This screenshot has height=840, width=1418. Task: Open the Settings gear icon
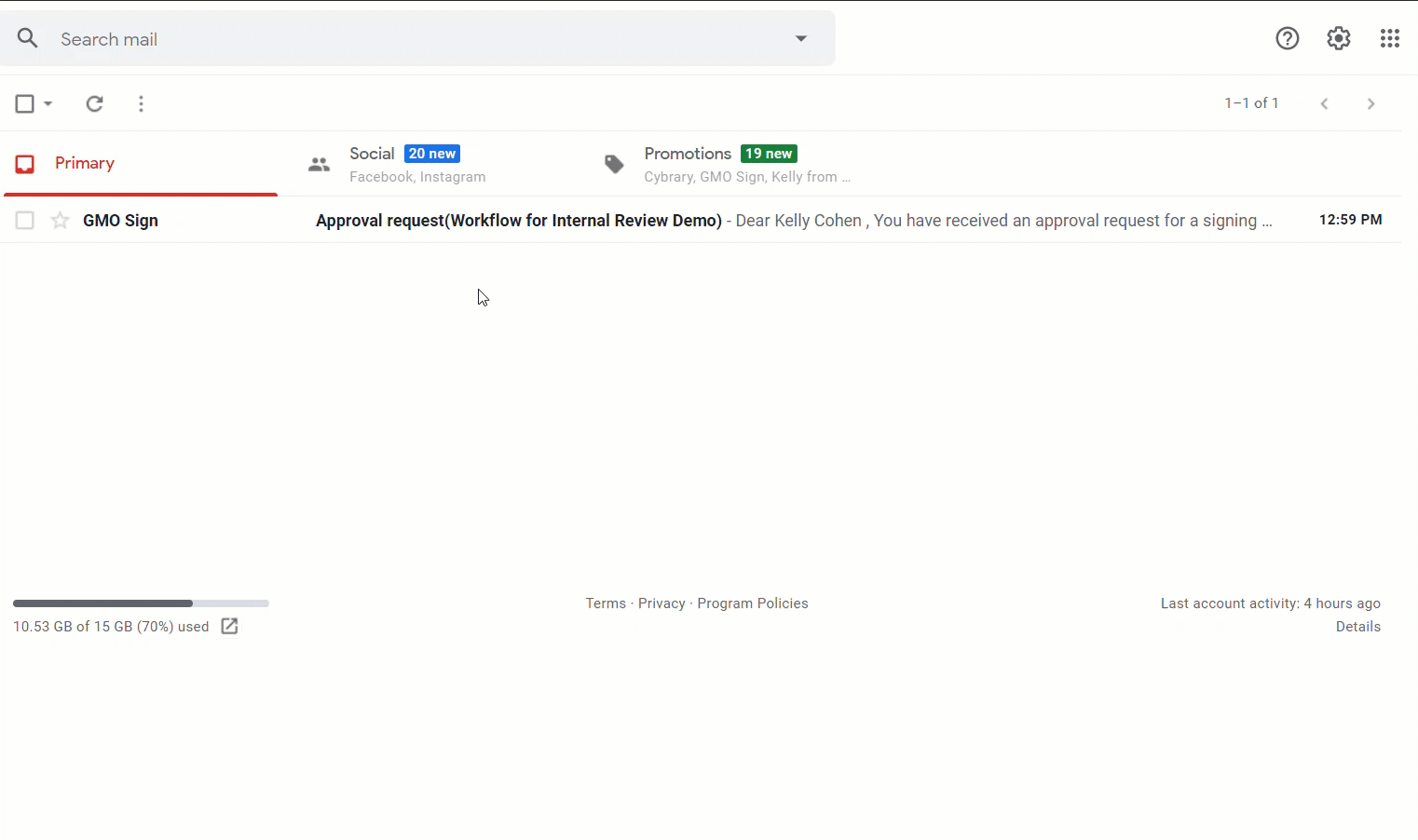pos(1339,38)
